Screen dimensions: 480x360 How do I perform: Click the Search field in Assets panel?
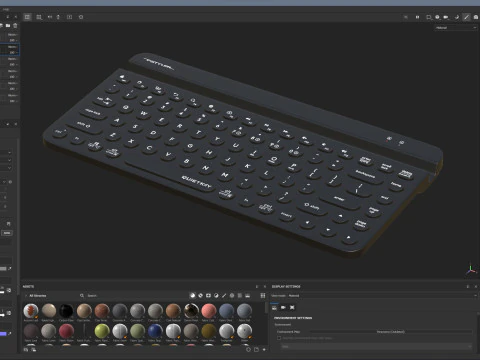(x=133, y=296)
